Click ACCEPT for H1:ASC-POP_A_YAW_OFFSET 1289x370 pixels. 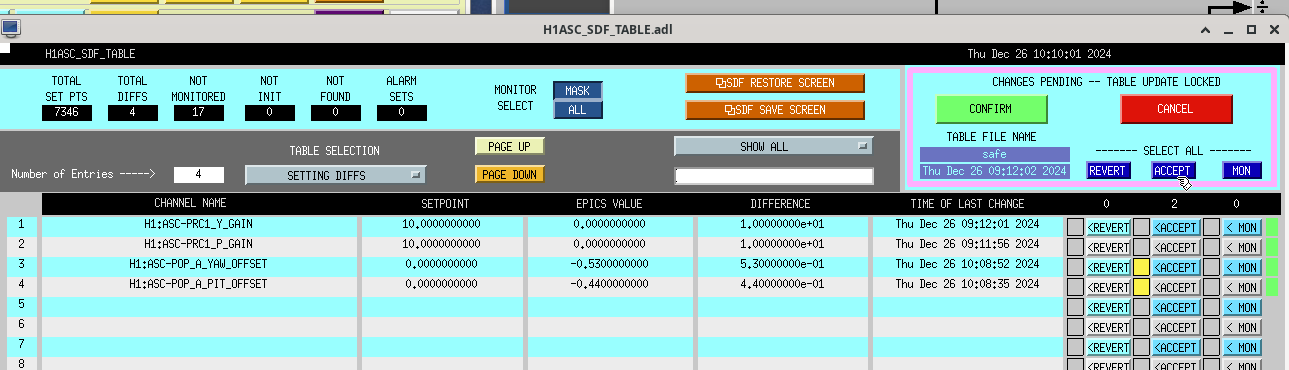pos(1176,267)
